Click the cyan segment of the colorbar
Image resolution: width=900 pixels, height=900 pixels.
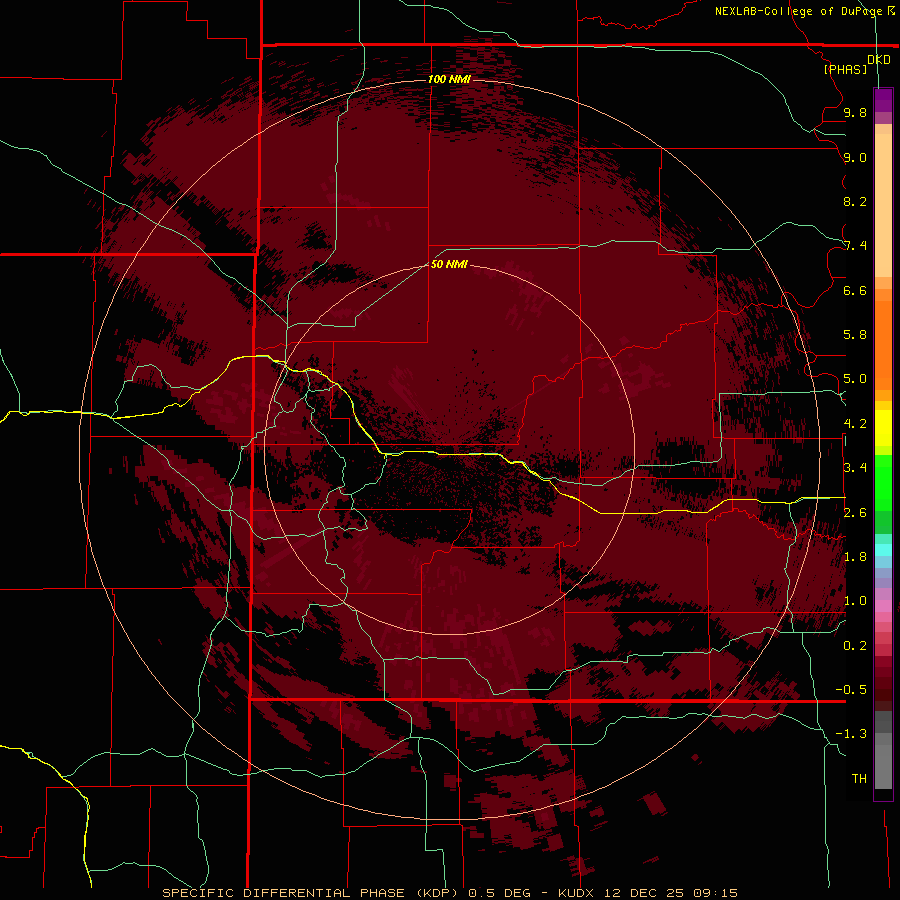click(x=883, y=550)
